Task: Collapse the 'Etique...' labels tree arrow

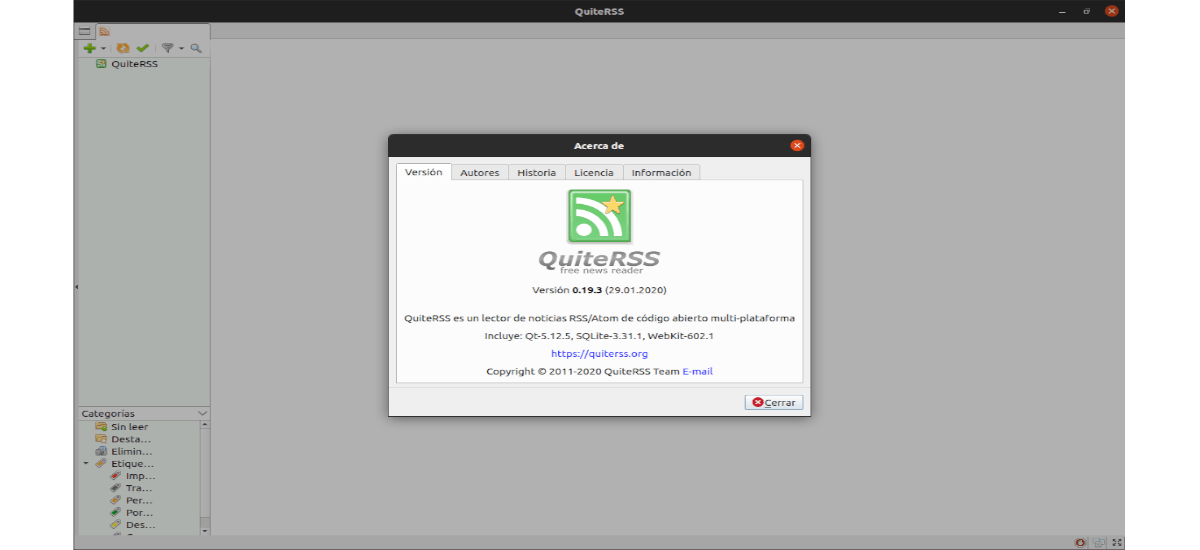Action: 86,463
